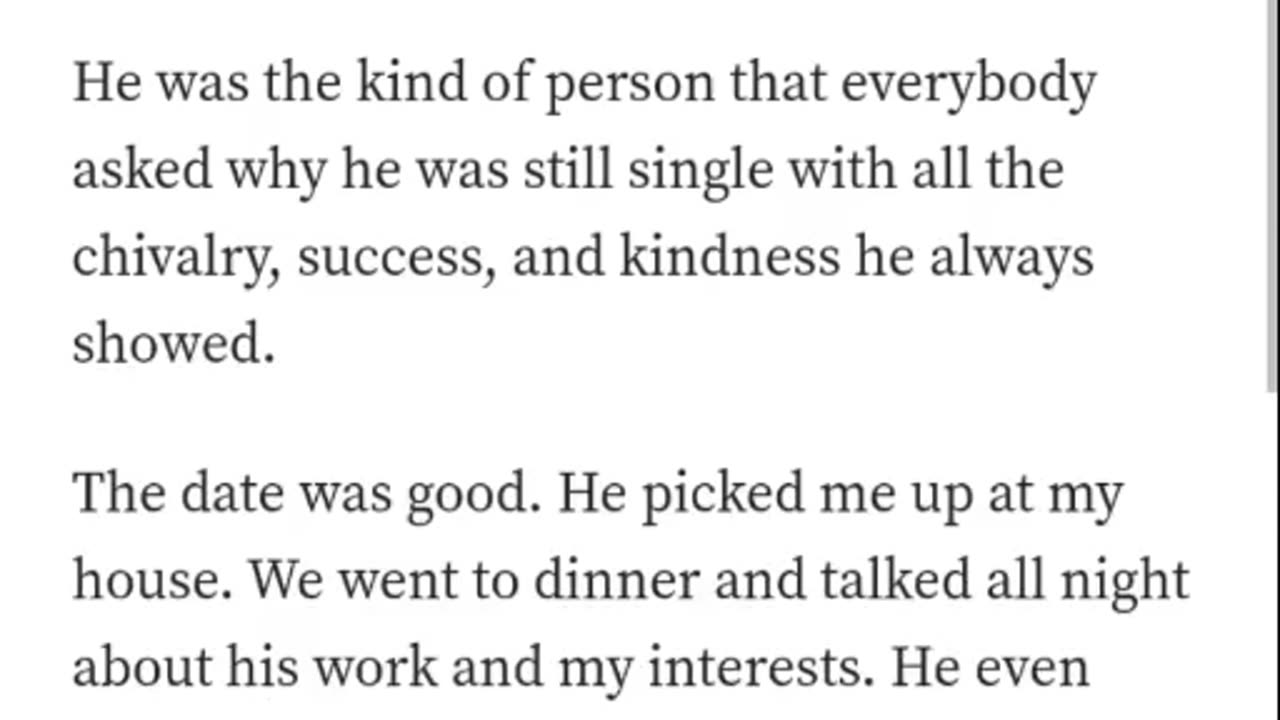Click the word "success" in the text

(396, 259)
